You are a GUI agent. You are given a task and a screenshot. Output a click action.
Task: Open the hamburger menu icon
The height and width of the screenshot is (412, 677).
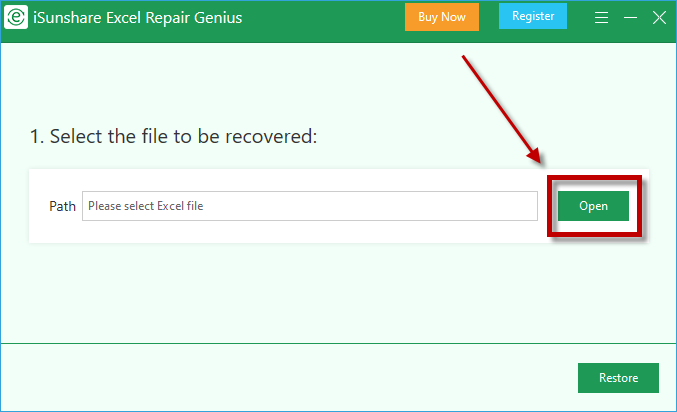pyautogui.click(x=601, y=17)
